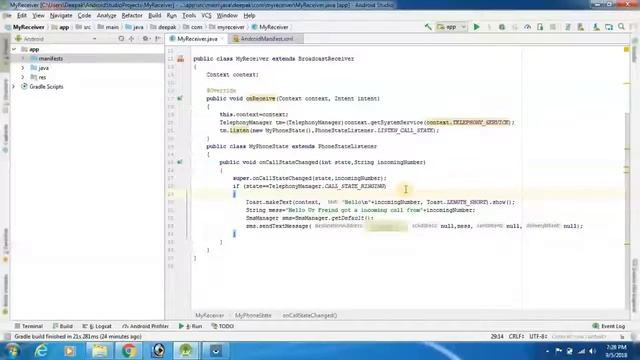Open the Run tool window tab

pyautogui.click(x=191, y=326)
